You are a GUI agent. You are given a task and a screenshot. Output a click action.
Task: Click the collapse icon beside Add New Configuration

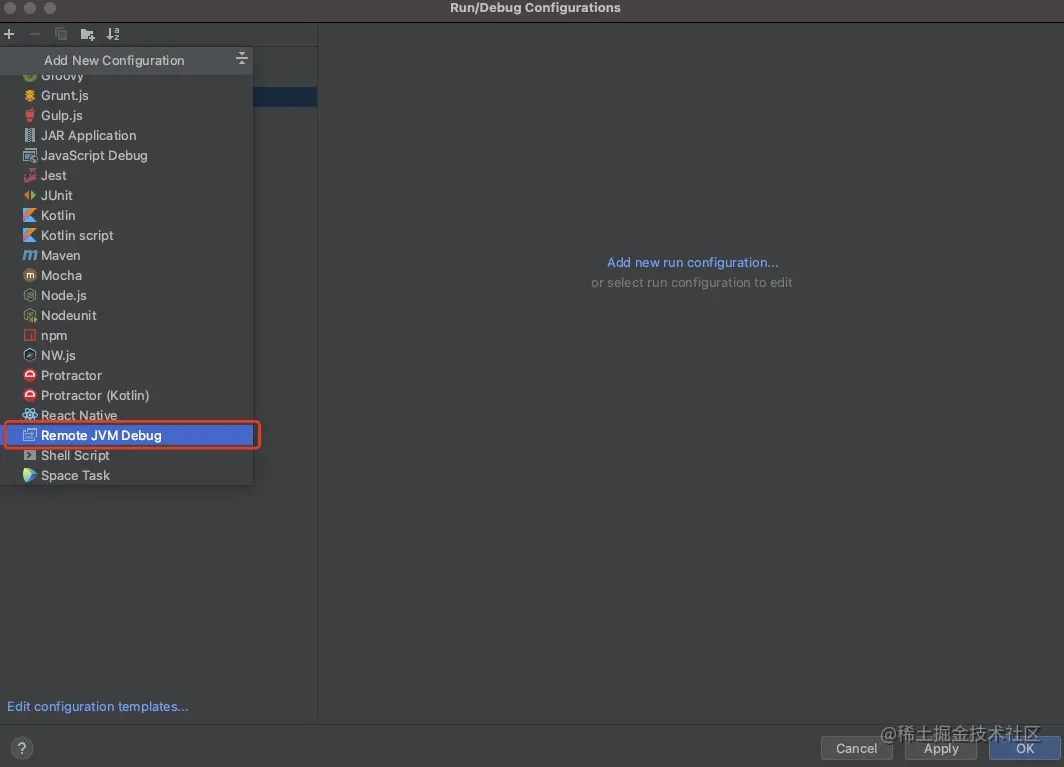242,59
